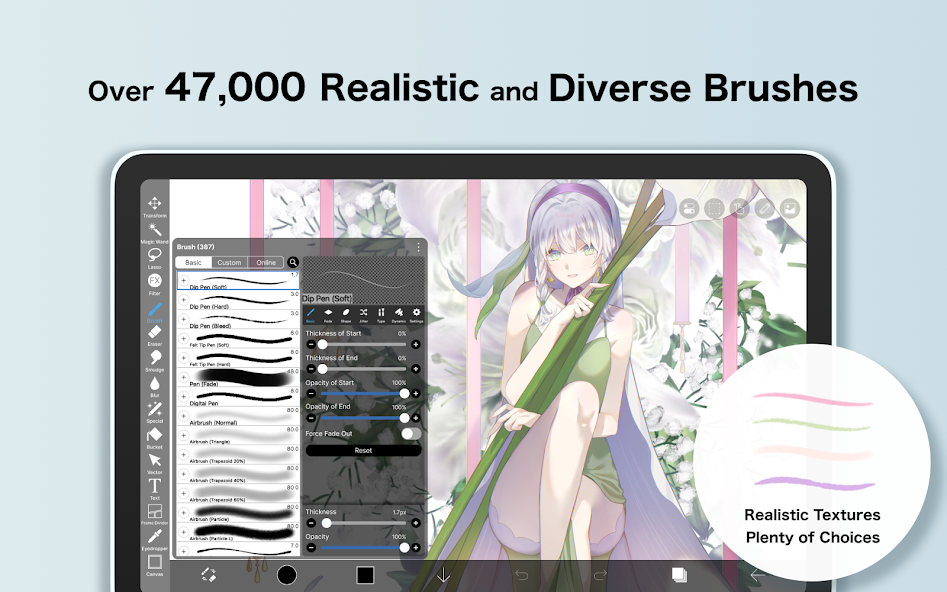Increase Thickness of End with plus button
Image resolution: width=947 pixels, height=592 pixels.
[416, 369]
